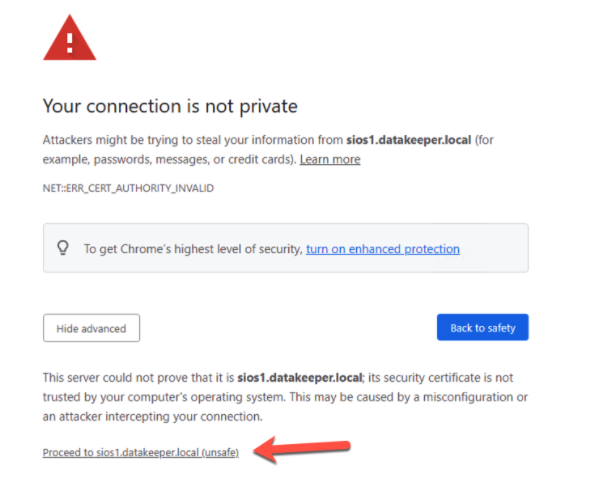The width and height of the screenshot is (606, 478).
Task: Click the red warning triangle icon
Action: [69, 38]
